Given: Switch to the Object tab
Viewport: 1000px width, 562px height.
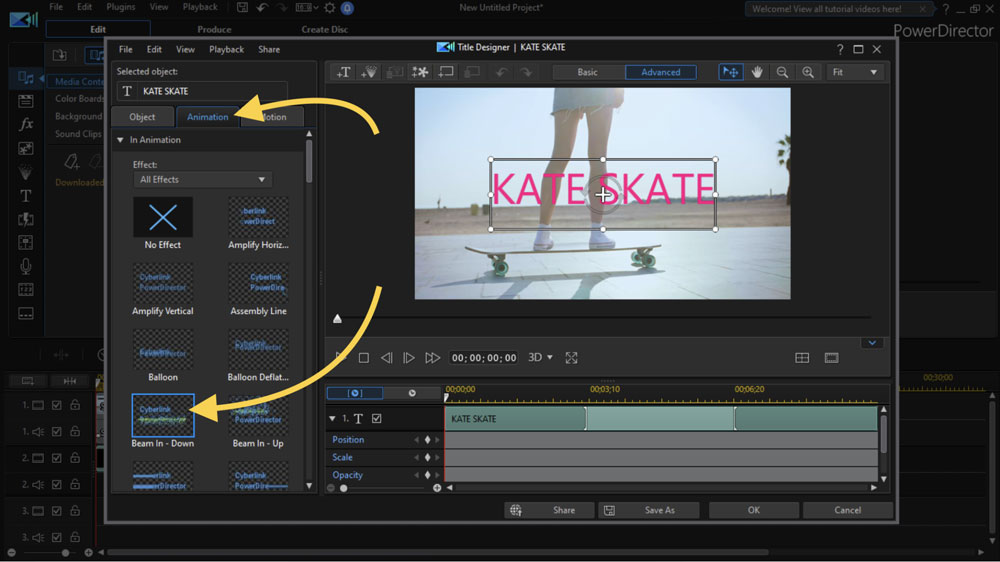Looking at the screenshot, I should click(x=143, y=117).
